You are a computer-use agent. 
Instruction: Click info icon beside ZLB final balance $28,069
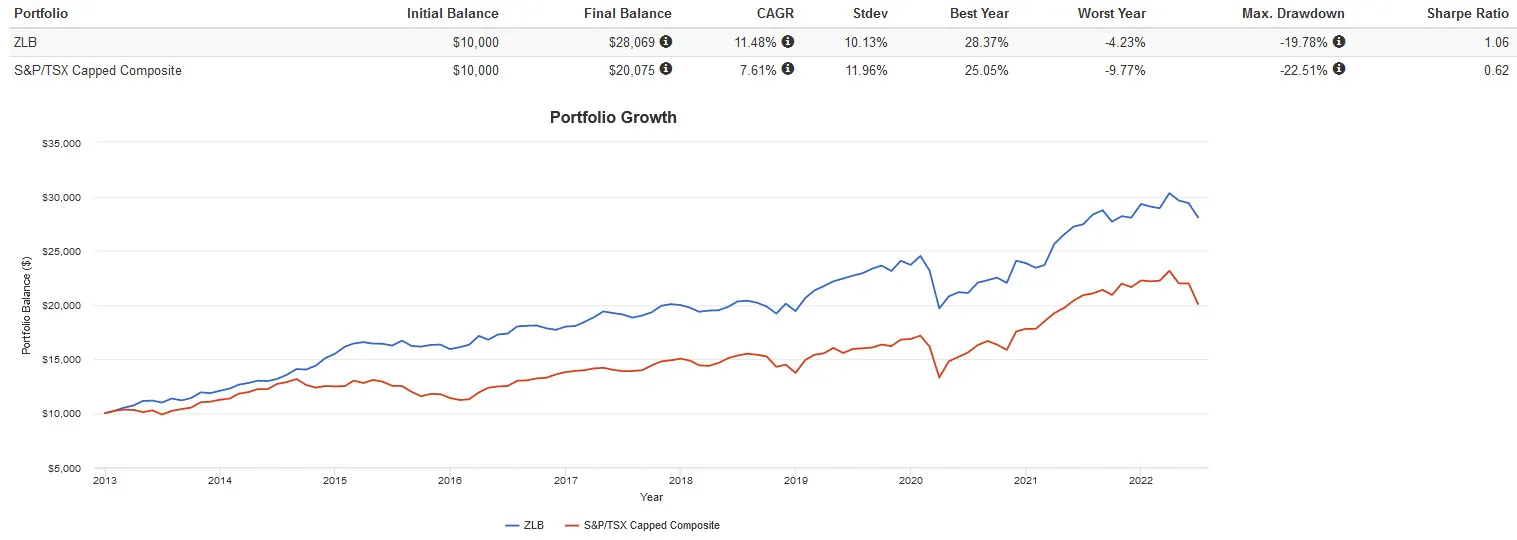pyautogui.click(x=666, y=42)
